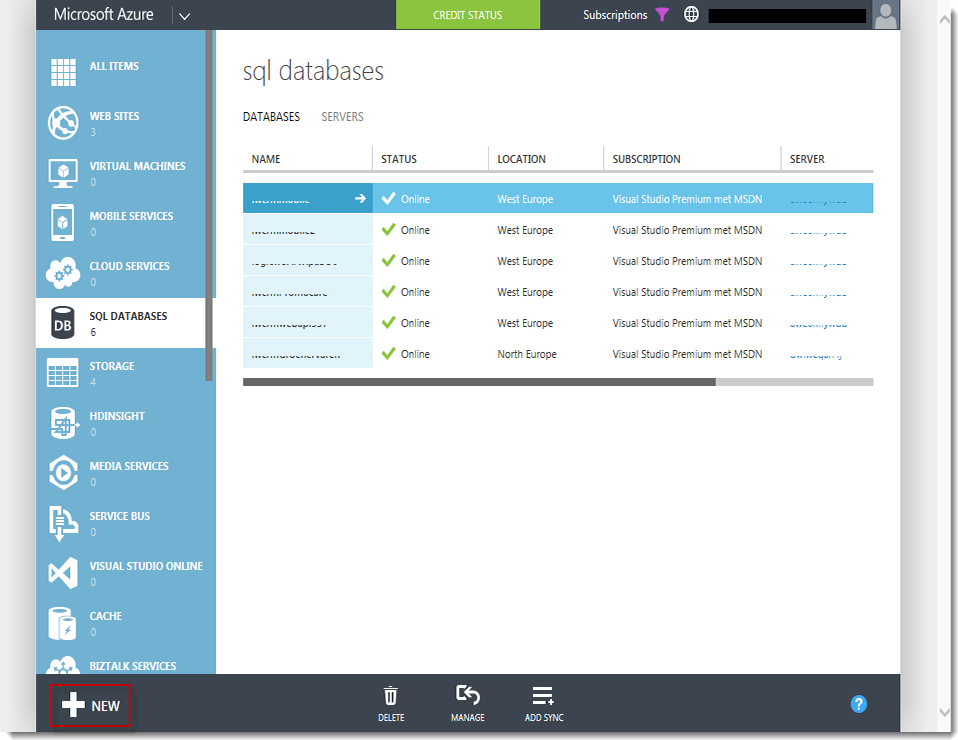Sort by the Server column header
Image resolution: width=958 pixels, height=740 pixels.
pyautogui.click(x=807, y=159)
